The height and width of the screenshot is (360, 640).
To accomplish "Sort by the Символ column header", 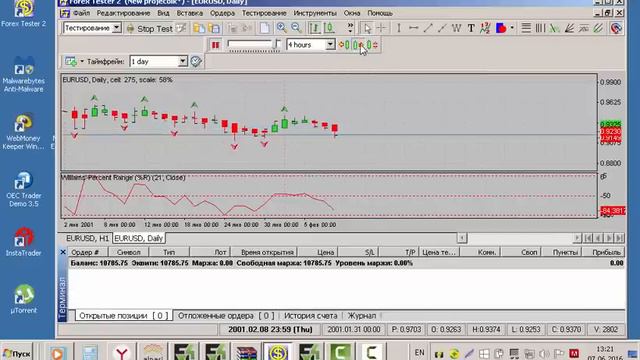I will tap(128, 252).
